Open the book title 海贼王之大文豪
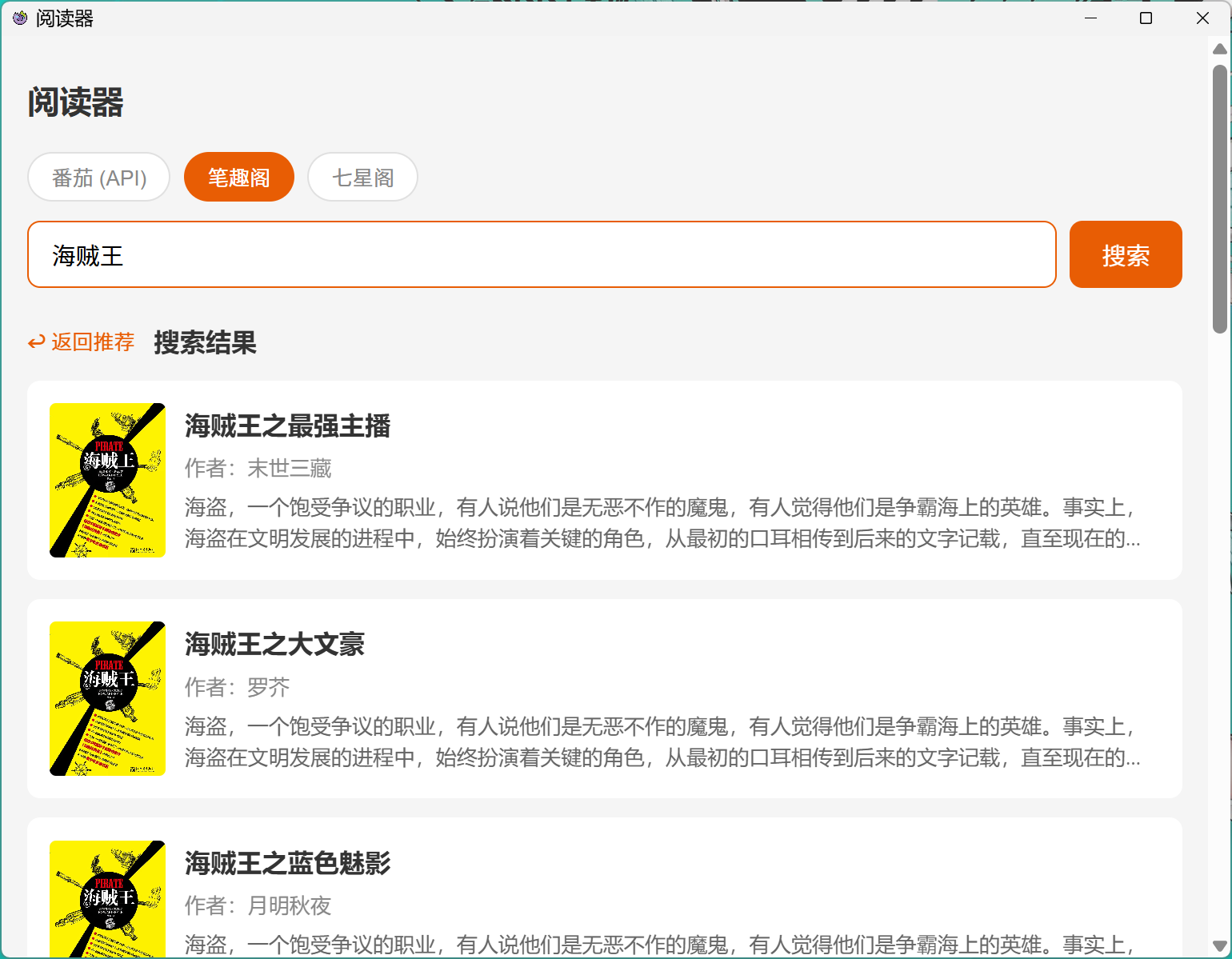This screenshot has width=1232, height=959. point(274,644)
